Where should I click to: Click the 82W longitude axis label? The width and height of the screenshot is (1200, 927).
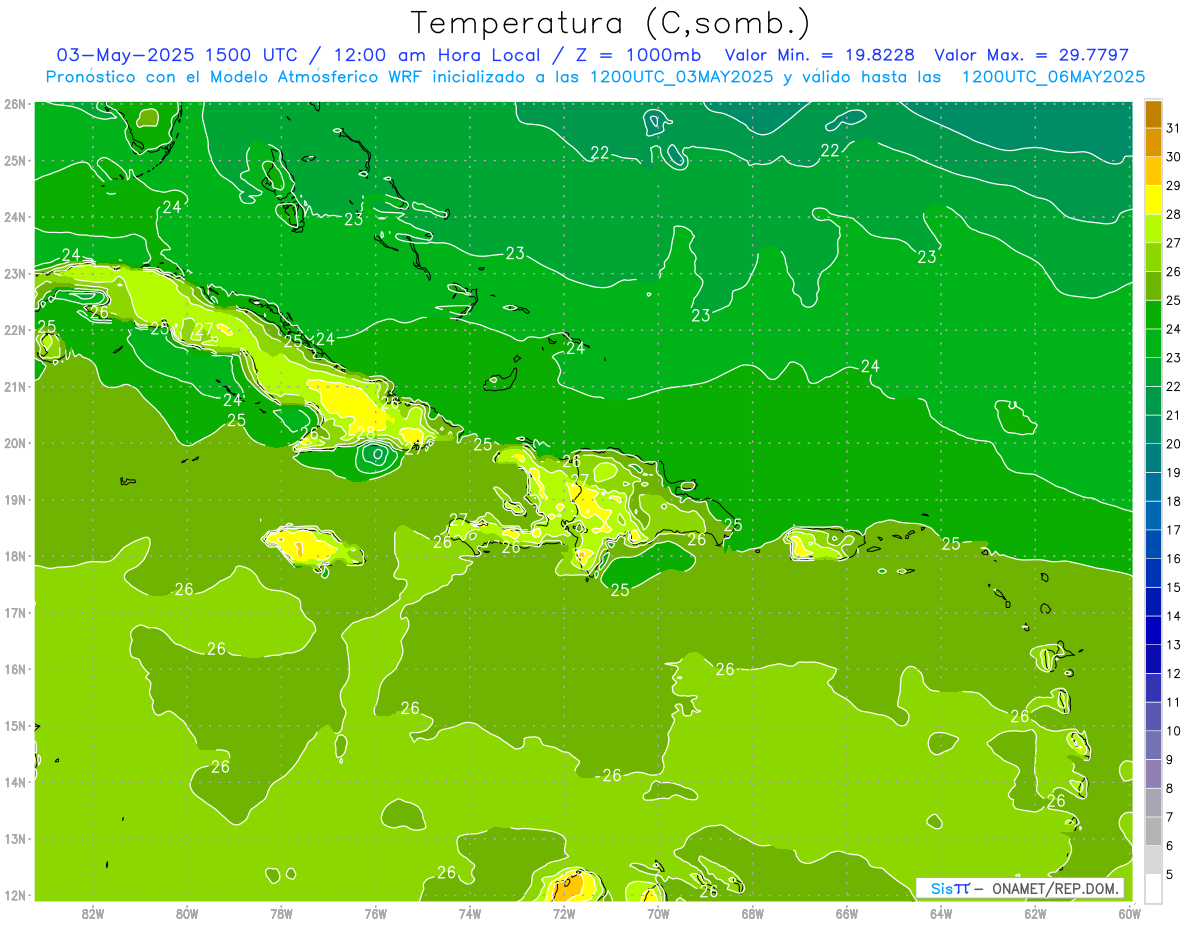click(92, 913)
